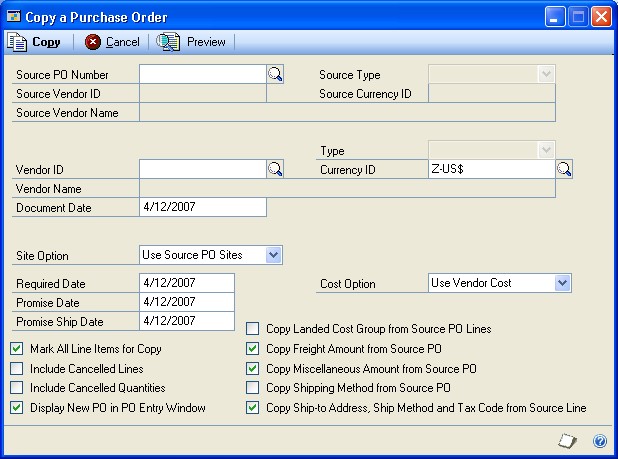Click the Source Currency ID field
Screen dimensions: 618x459
pyautogui.click(x=492, y=93)
